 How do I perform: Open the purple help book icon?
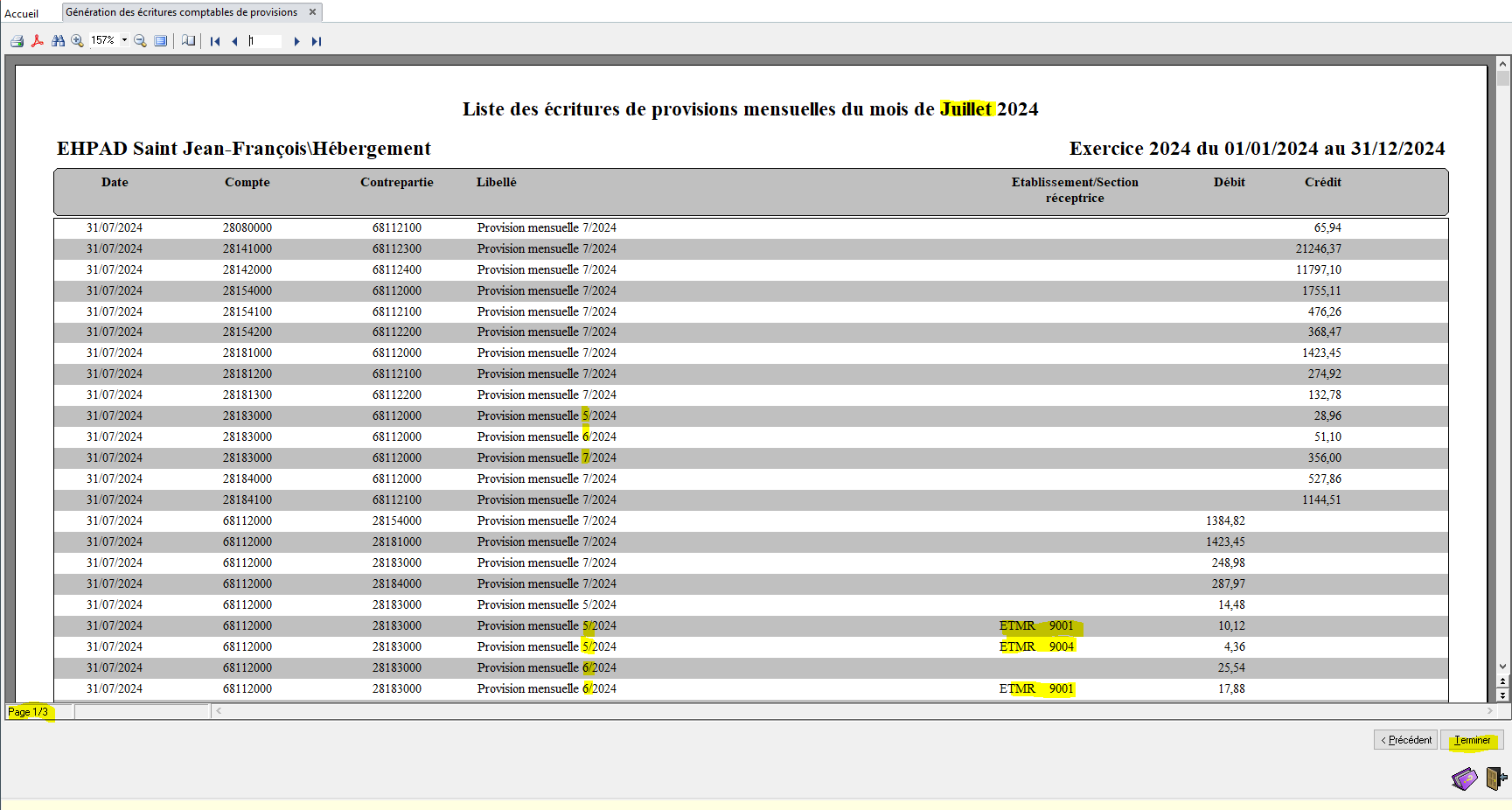tap(1464, 778)
